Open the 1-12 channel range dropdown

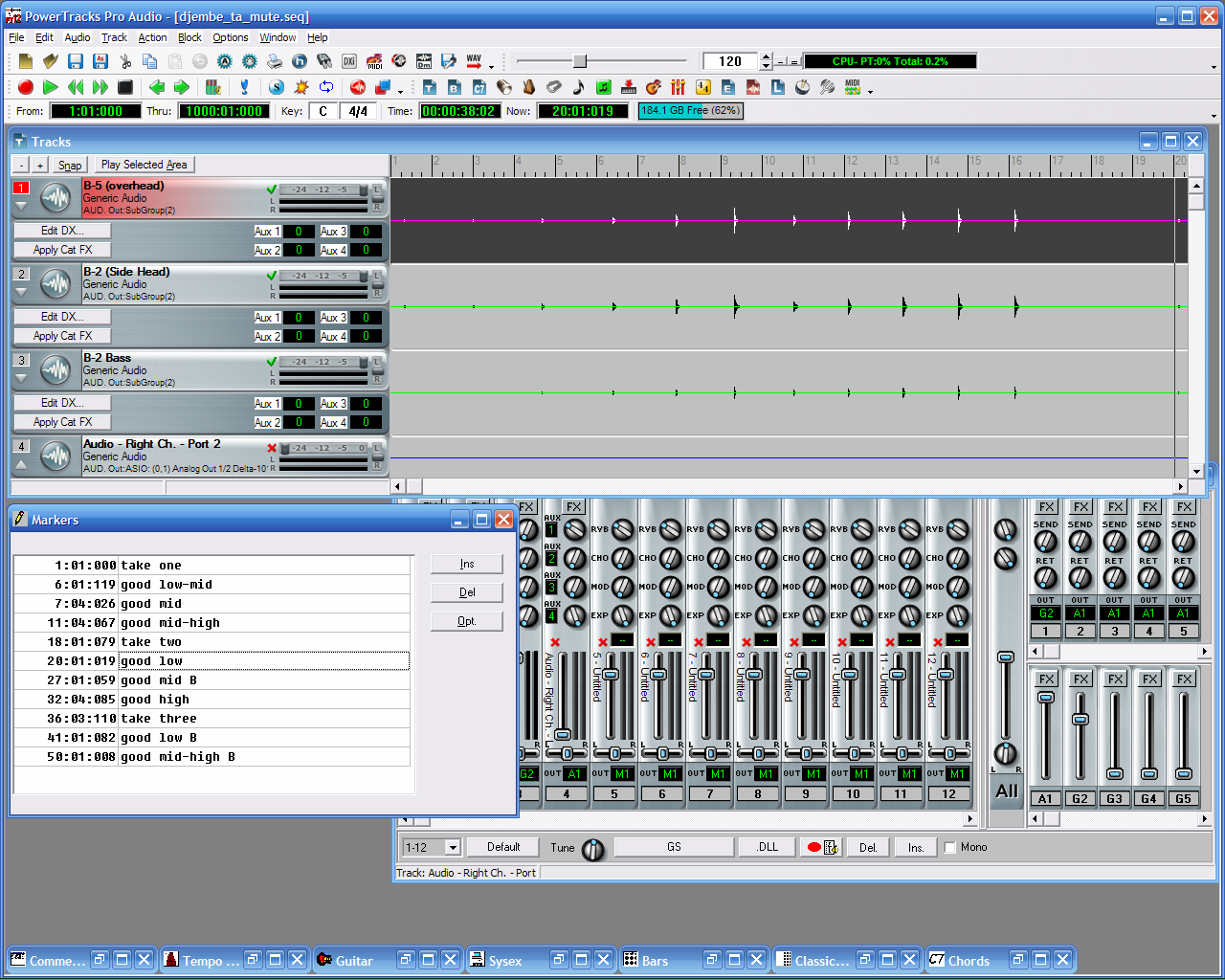[x=453, y=847]
